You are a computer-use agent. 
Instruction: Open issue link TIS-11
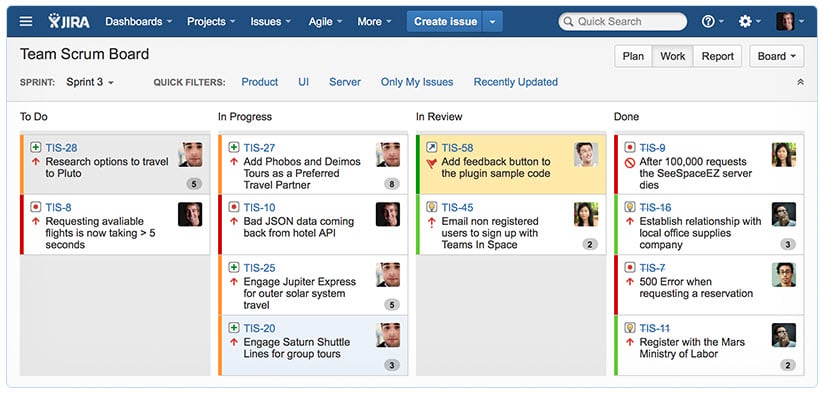(x=654, y=329)
